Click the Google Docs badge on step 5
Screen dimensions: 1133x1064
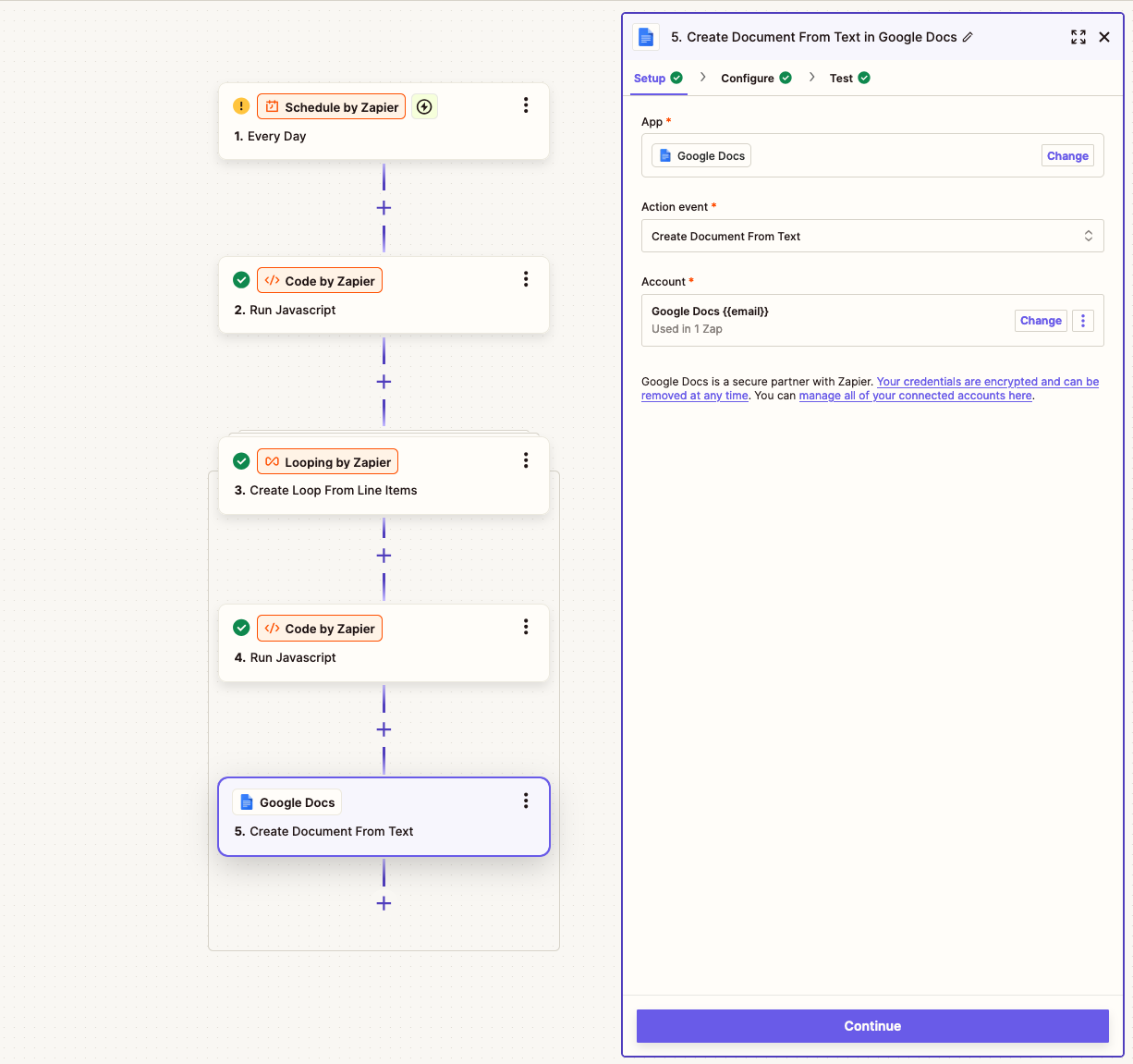[x=286, y=802]
